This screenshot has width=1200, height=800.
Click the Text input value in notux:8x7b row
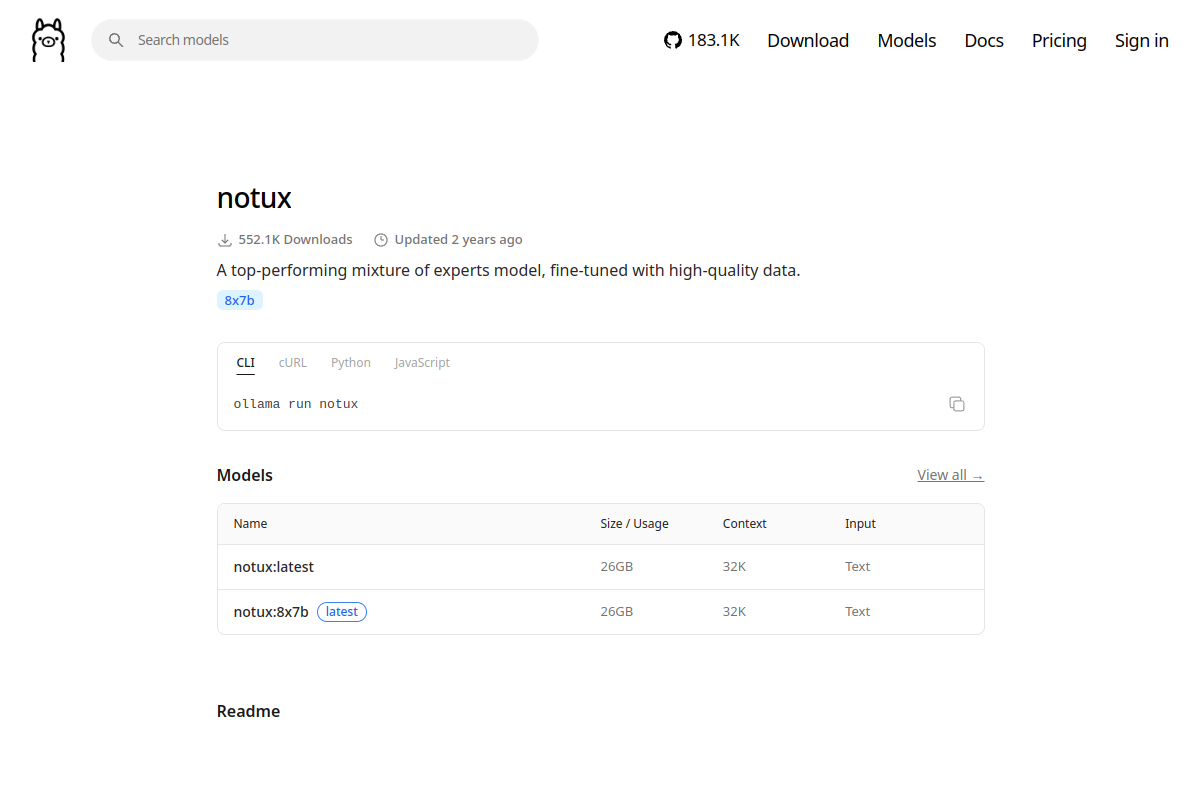[857, 612]
